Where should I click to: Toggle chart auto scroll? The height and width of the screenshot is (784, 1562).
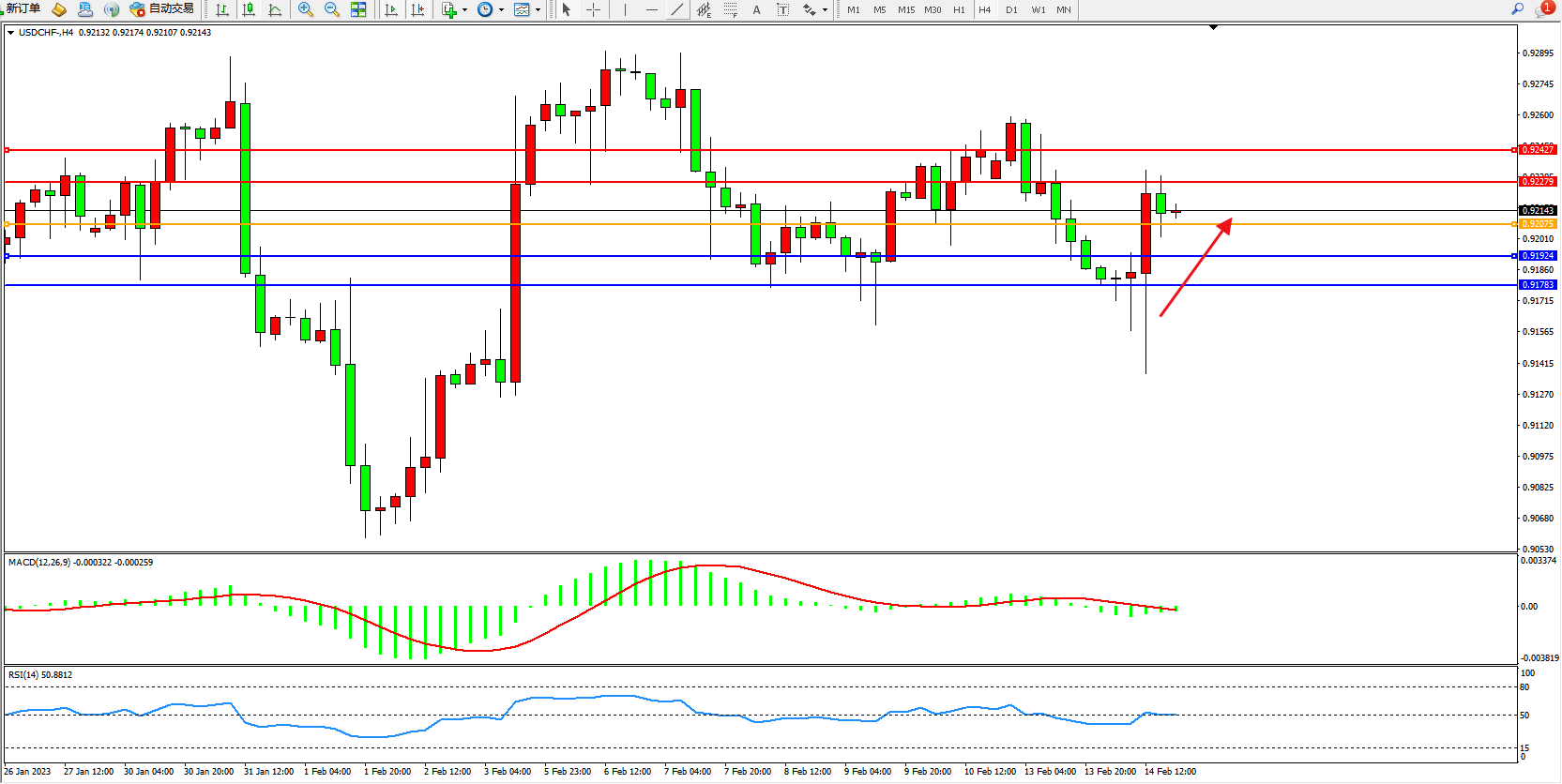pyautogui.click(x=391, y=9)
